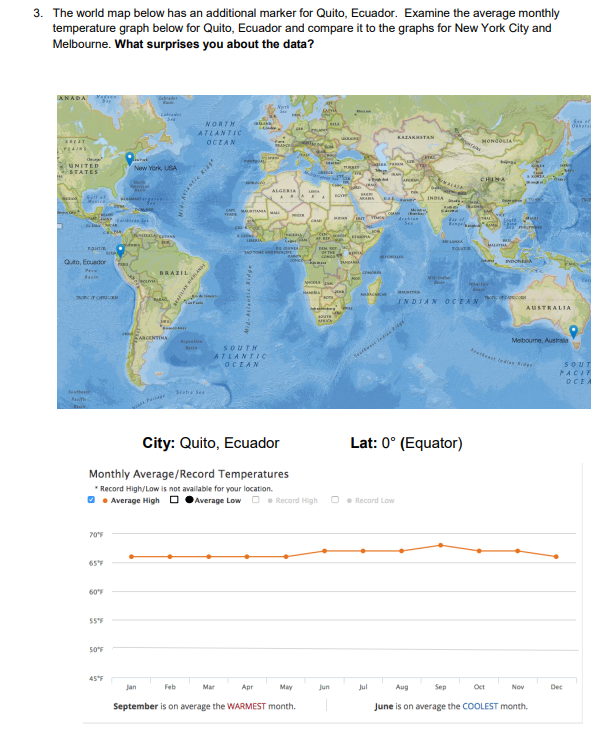Click the Melbourne map pin marker
This screenshot has width=612, height=756.
[573, 331]
